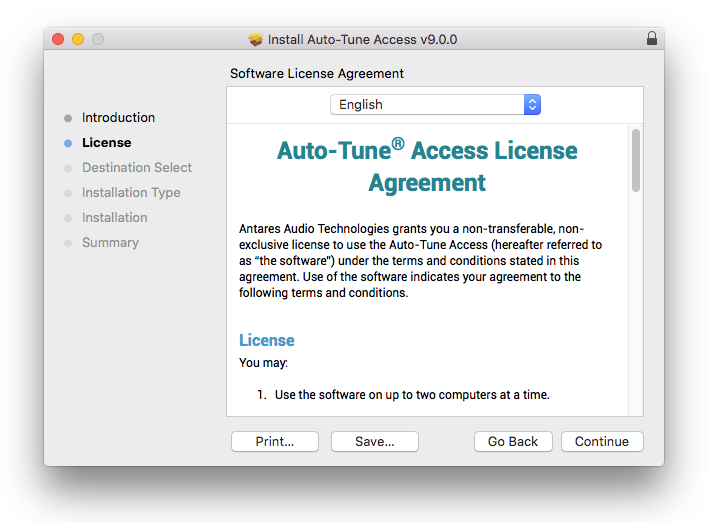Screen dimensions: 708x523
Task: Click the installer package icon in title
Action: (256, 40)
